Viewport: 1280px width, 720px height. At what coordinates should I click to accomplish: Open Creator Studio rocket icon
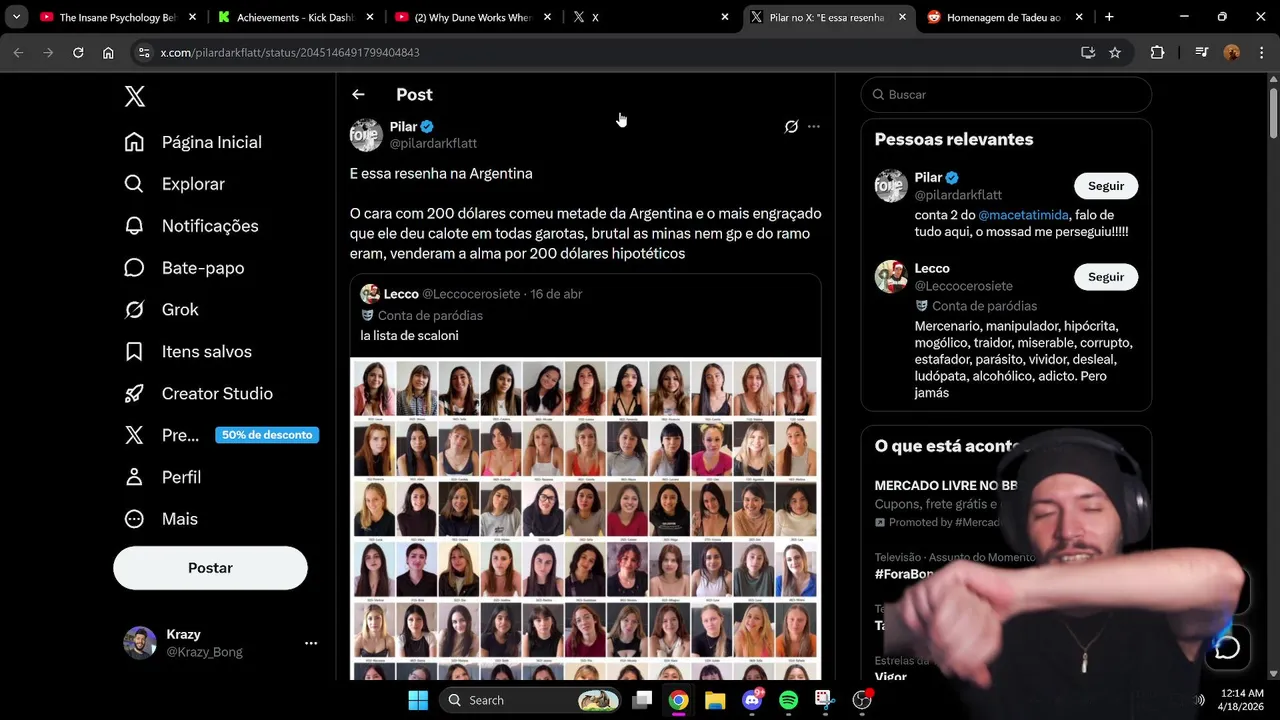coord(134,394)
